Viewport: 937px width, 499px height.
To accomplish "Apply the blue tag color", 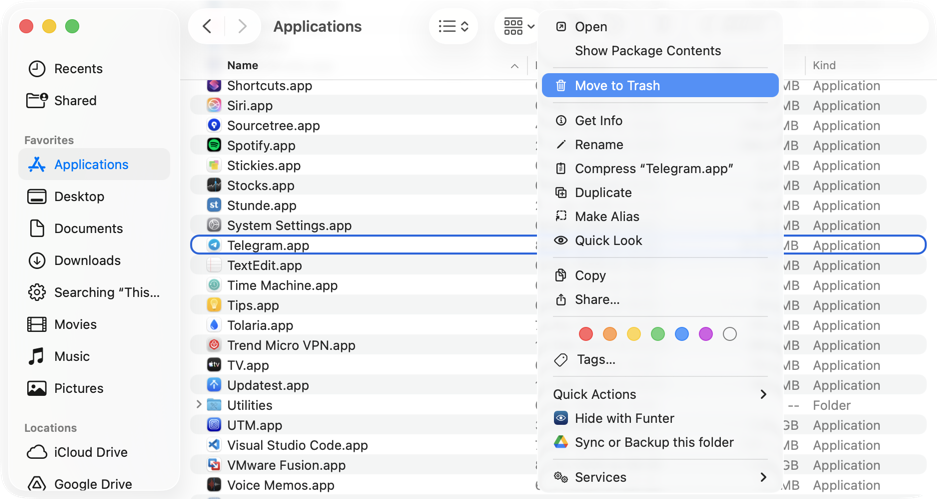I will [x=682, y=334].
